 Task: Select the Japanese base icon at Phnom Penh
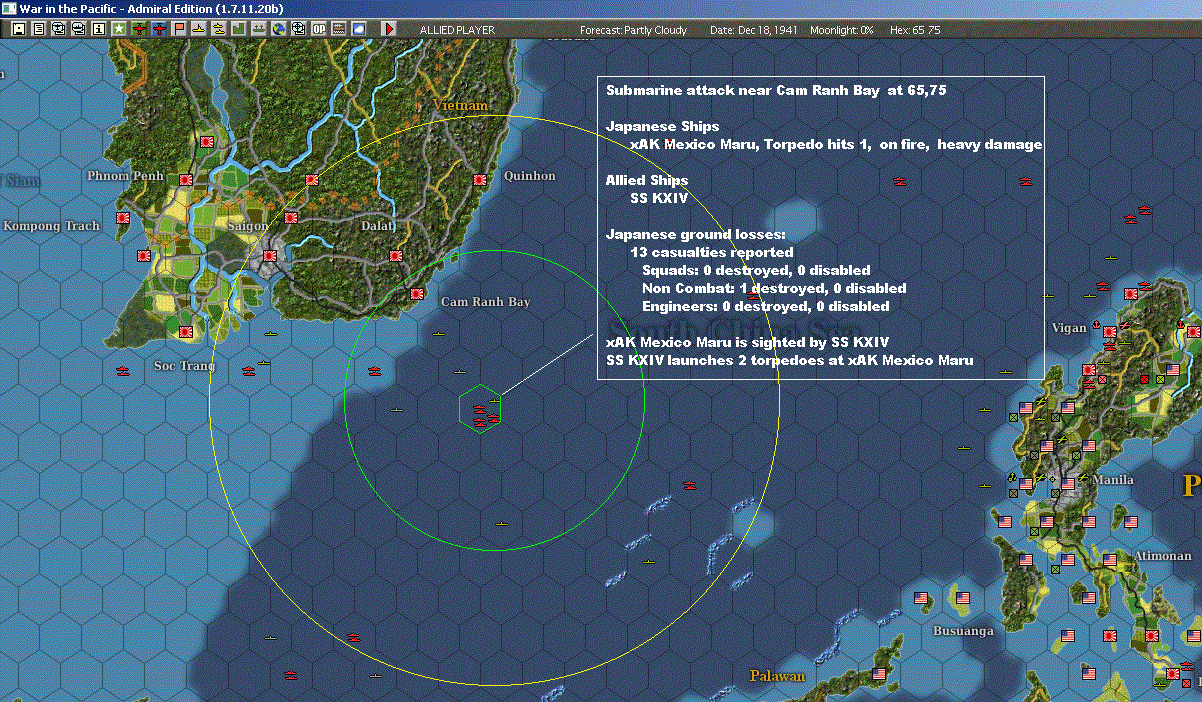click(x=186, y=180)
